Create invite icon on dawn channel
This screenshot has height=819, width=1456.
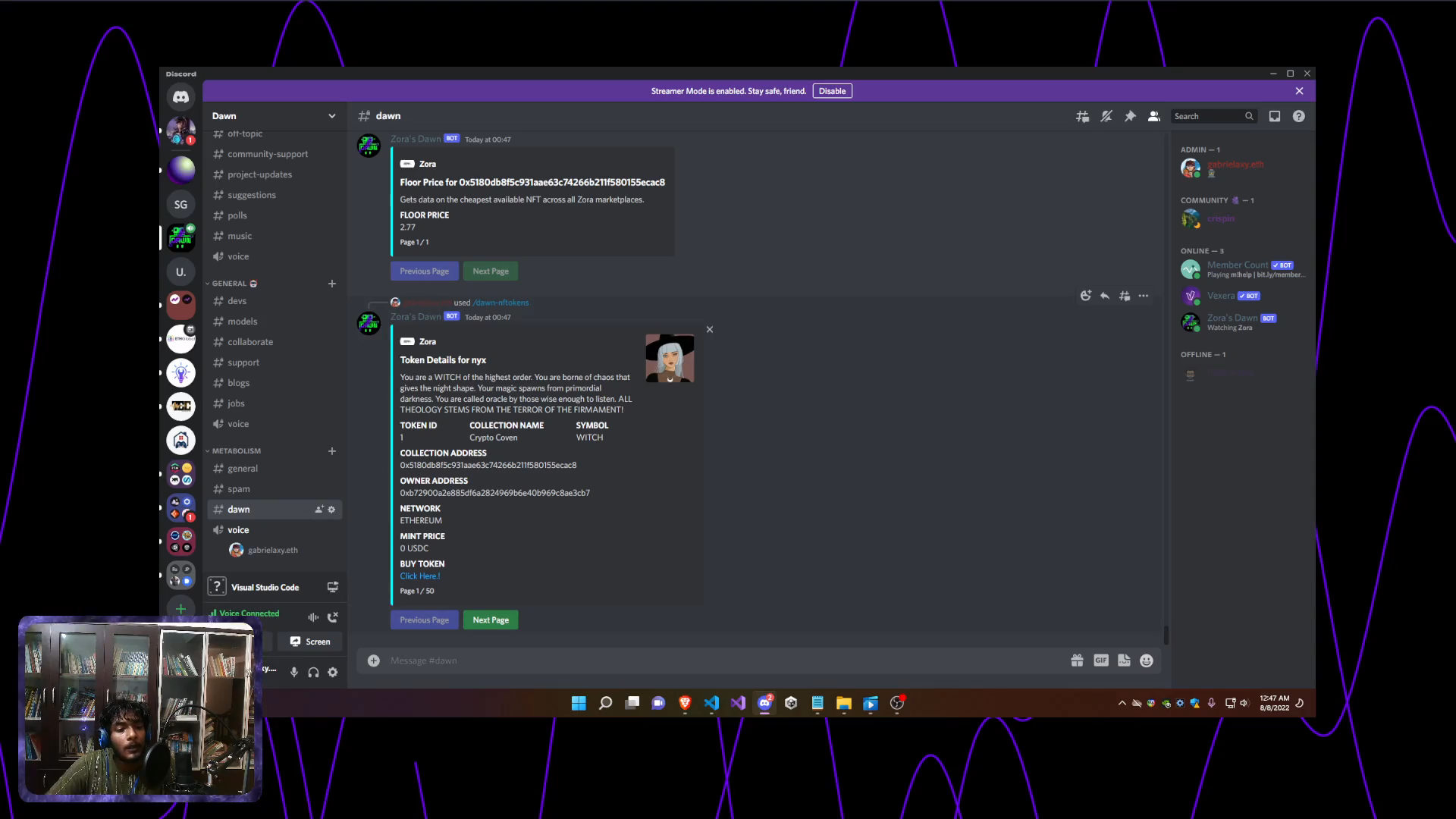(x=319, y=510)
